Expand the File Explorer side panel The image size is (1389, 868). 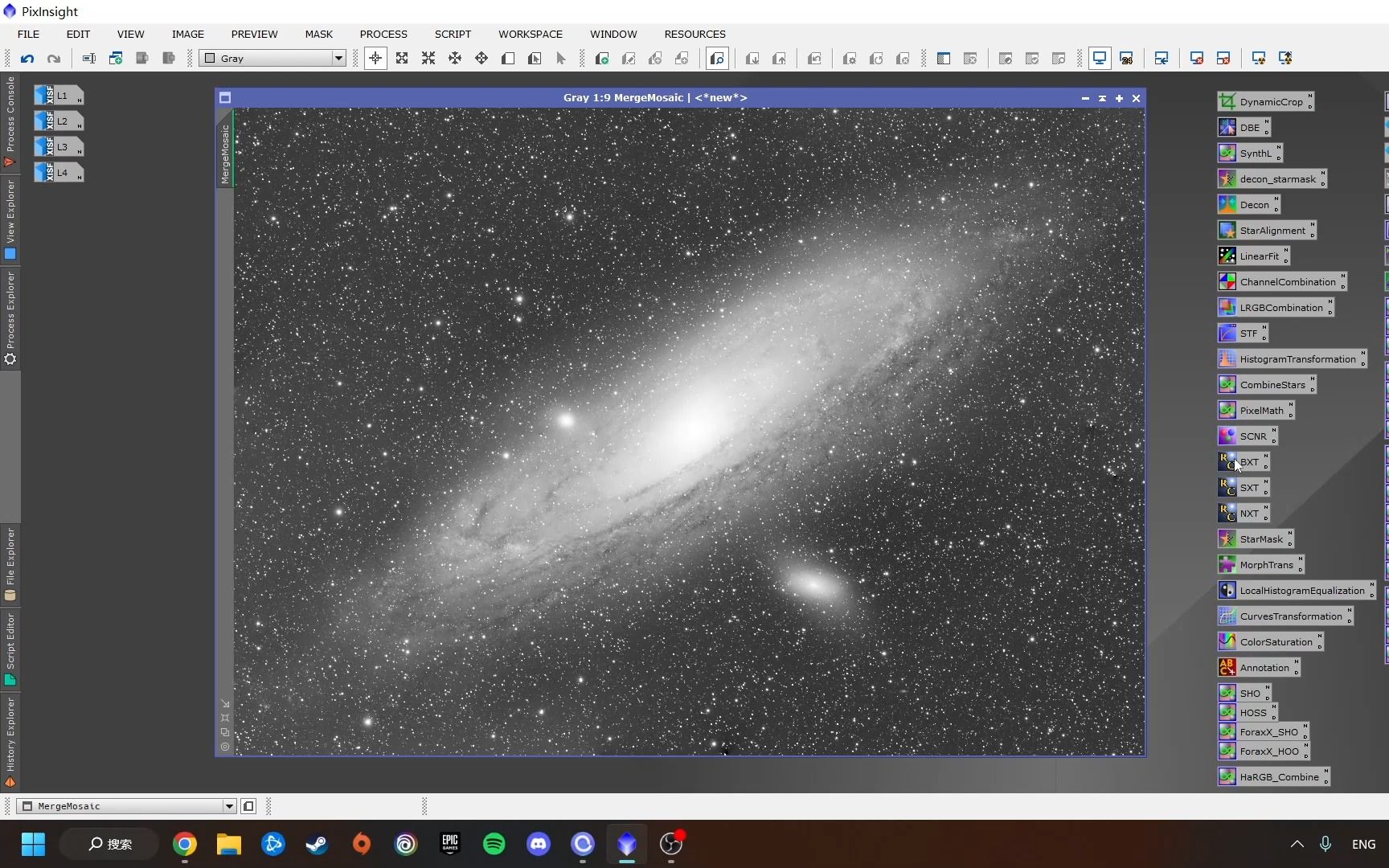click(10, 564)
